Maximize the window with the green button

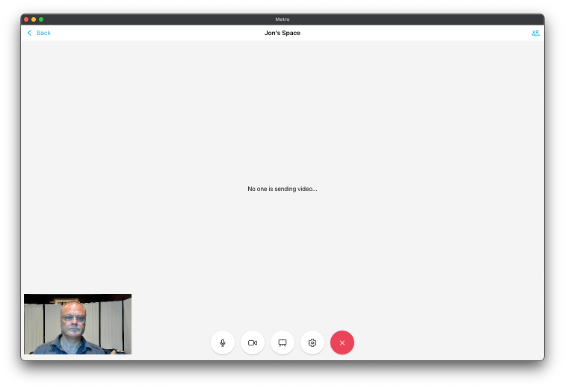pyautogui.click(x=41, y=19)
